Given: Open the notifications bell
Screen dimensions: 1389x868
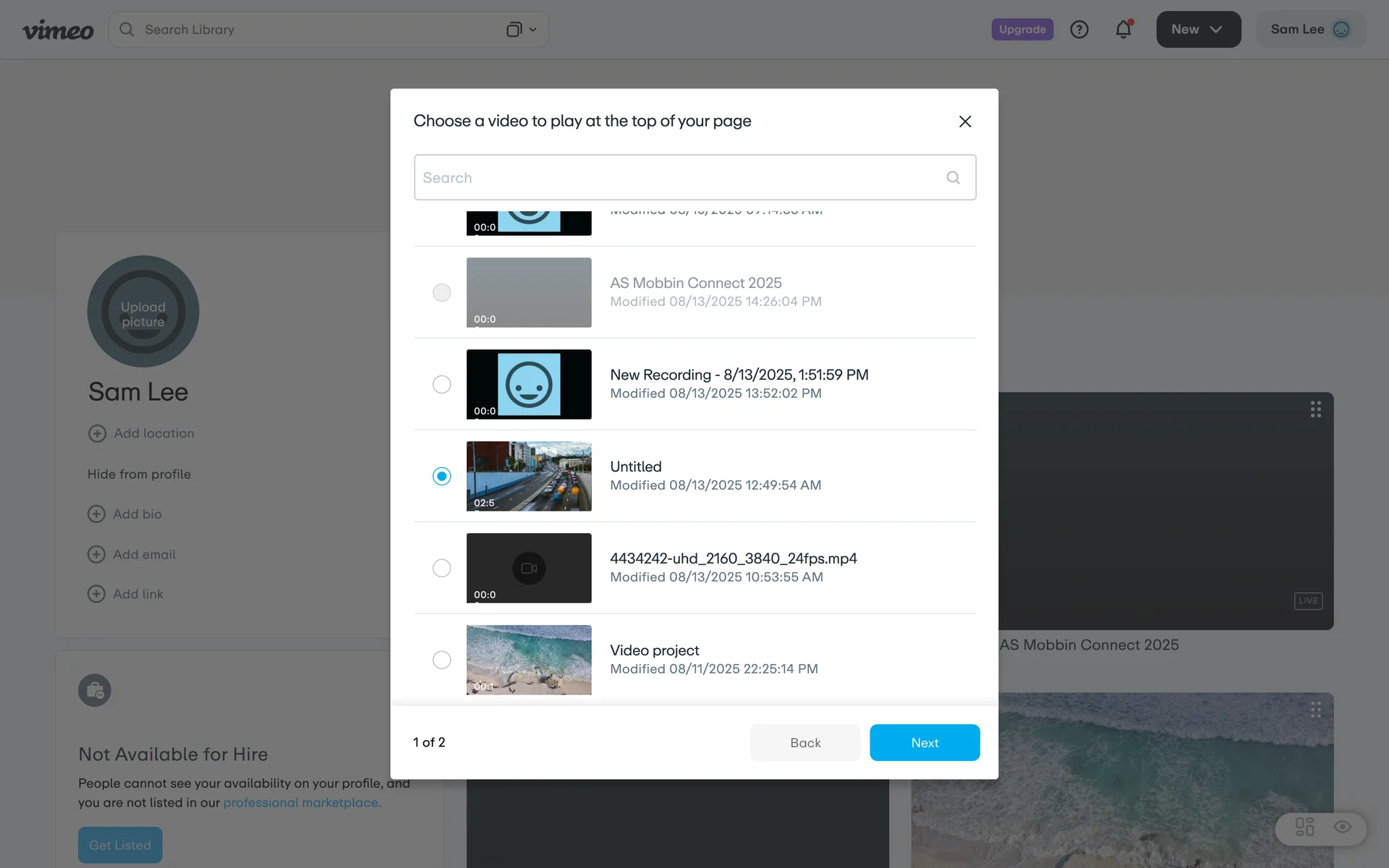Looking at the screenshot, I should coord(1123,30).
